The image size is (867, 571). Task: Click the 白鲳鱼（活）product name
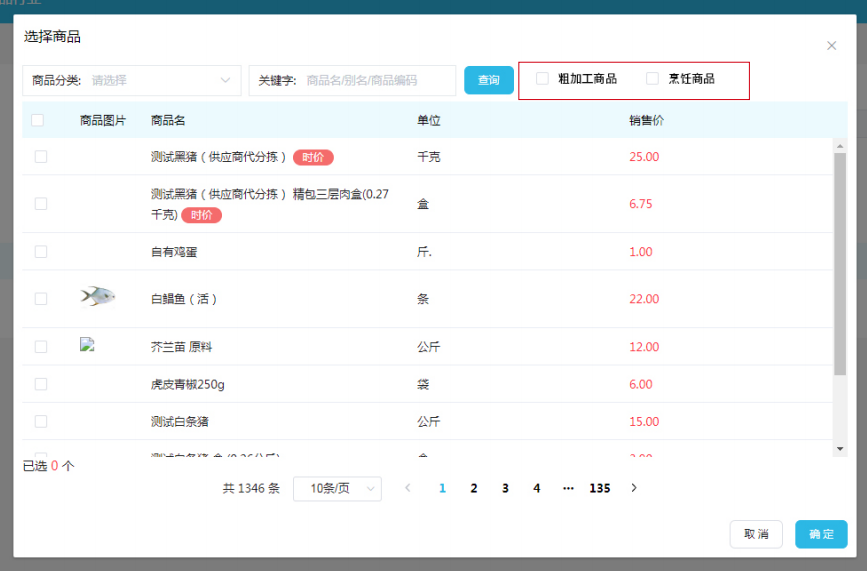tap(184, 299)
